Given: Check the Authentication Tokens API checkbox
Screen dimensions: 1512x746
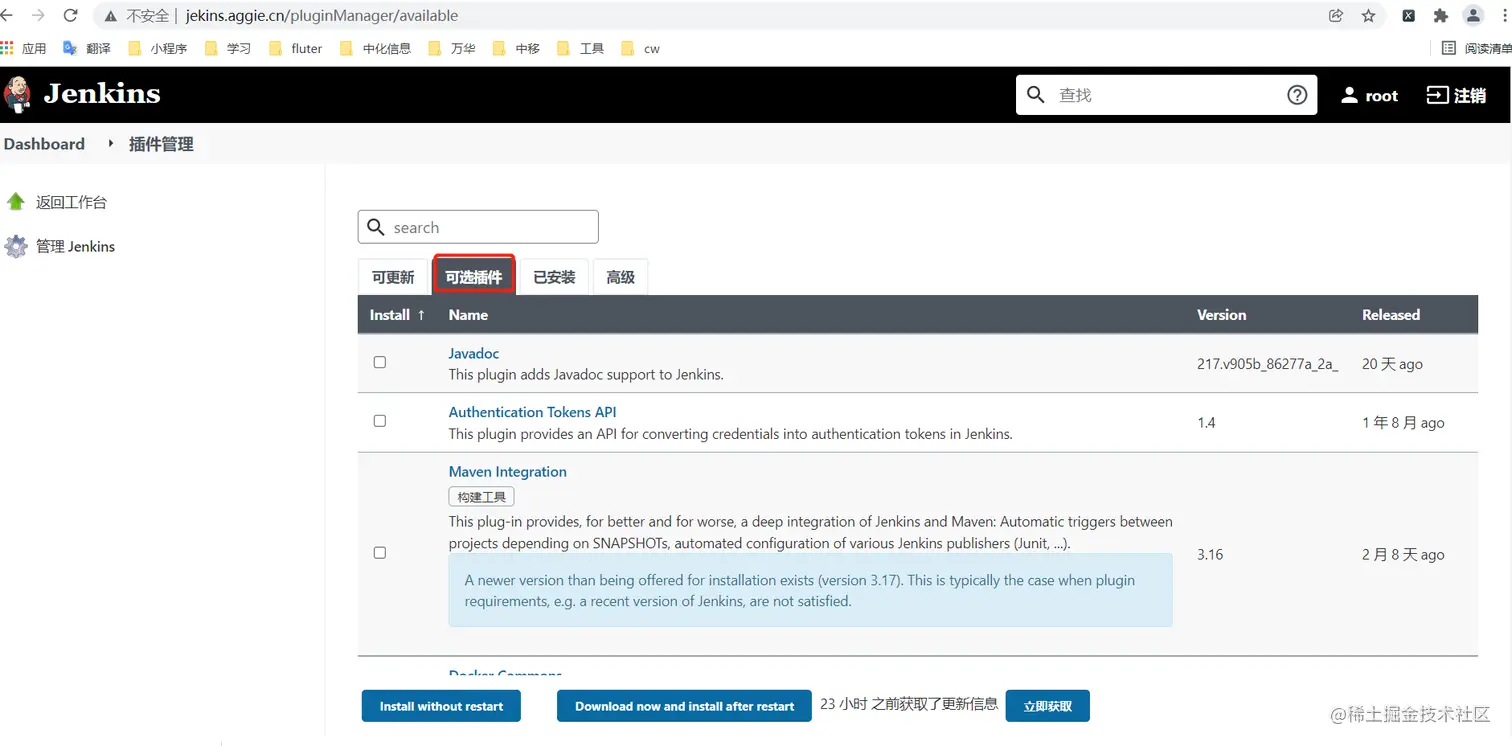Looking at the screenshot, I should click(380, 421).
